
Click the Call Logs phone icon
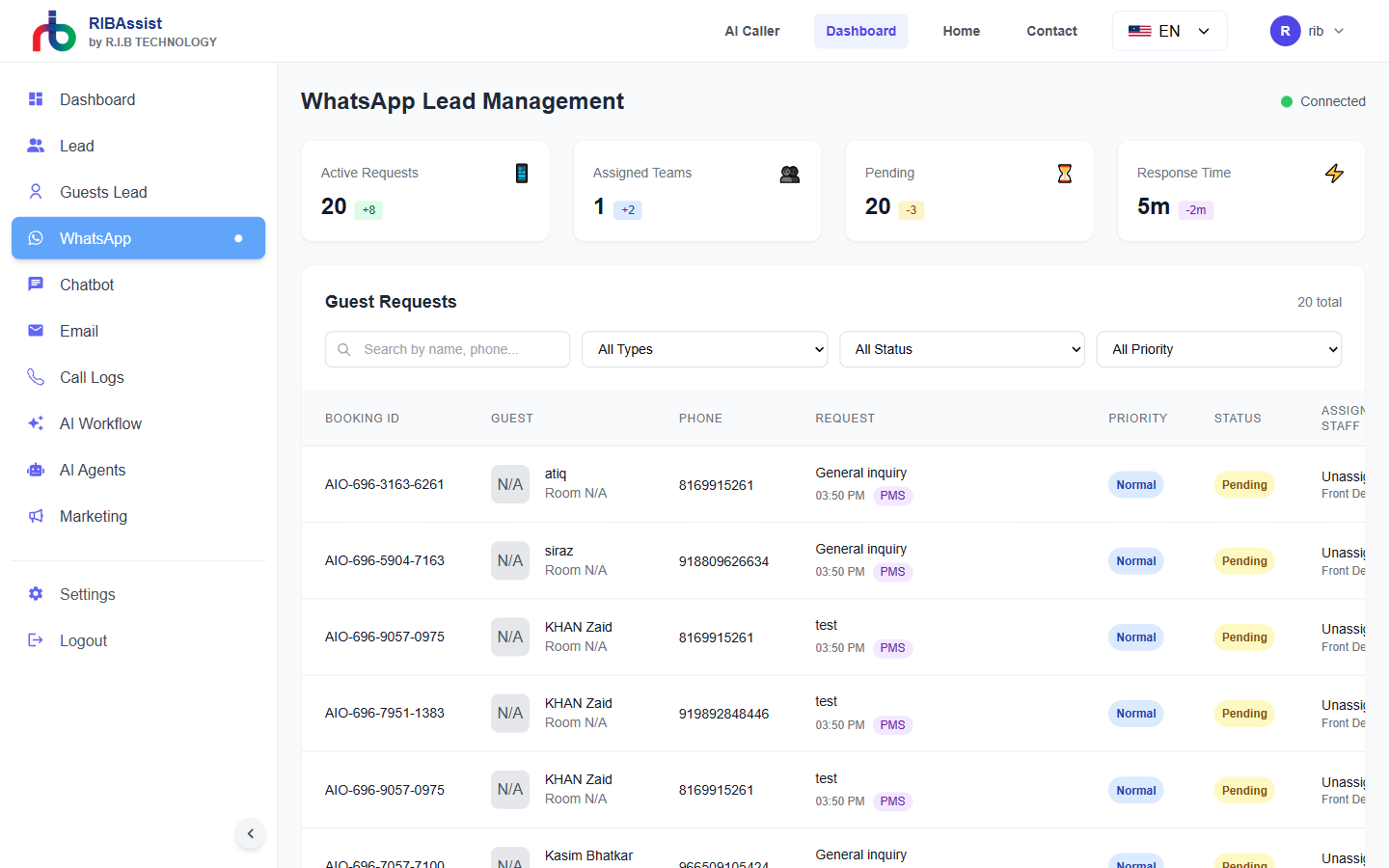pos(36,377)
